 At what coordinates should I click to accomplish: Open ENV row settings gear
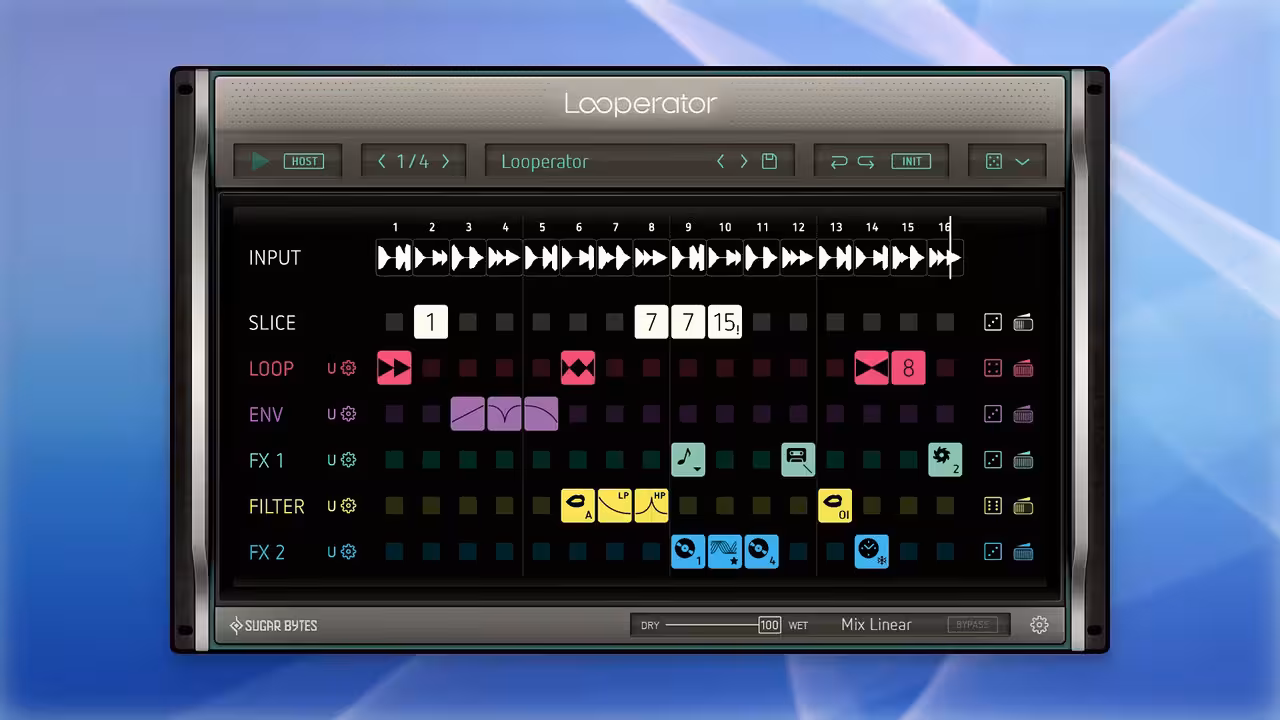point(348,414)
